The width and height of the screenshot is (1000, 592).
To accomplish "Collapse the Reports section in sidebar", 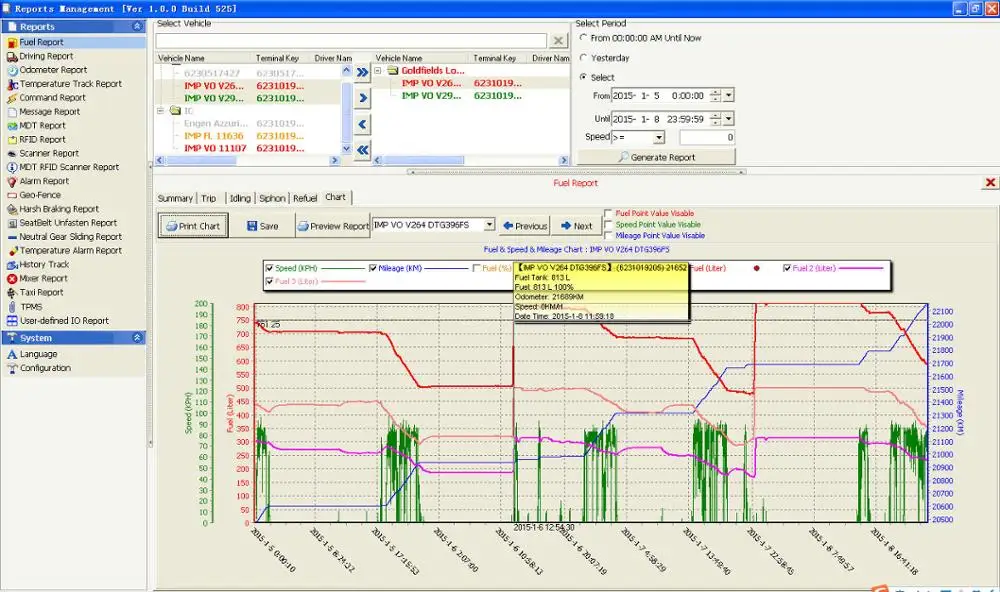I will [x=137, y=27].
